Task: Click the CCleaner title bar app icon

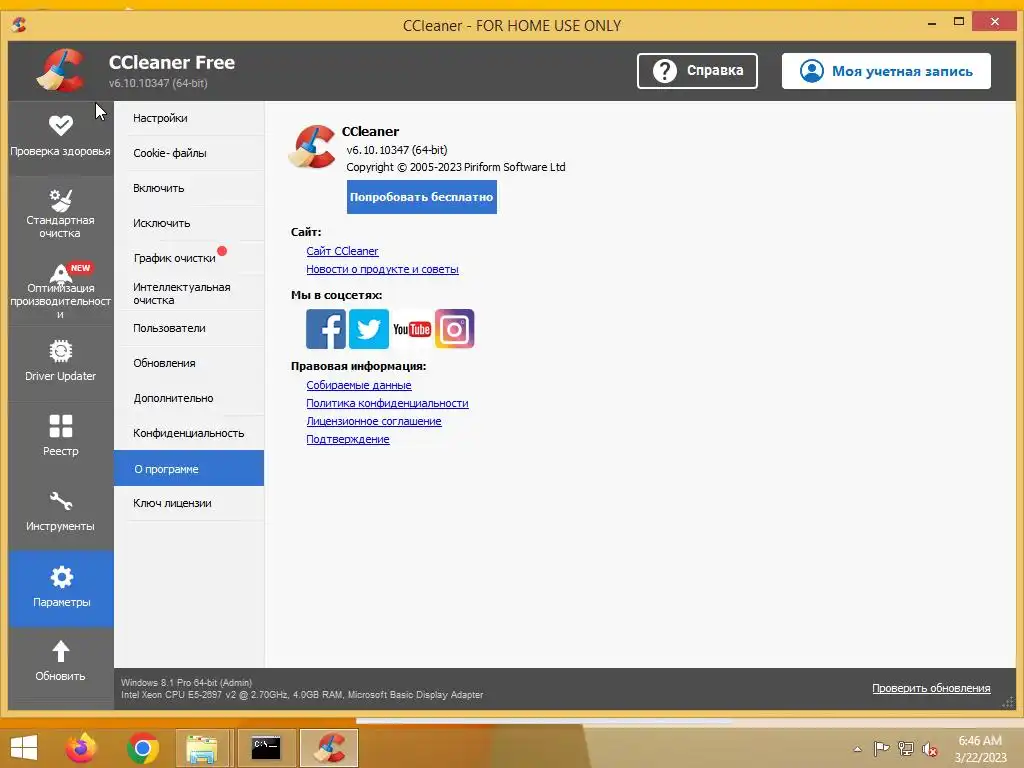Action: click(x=19, y=25)
